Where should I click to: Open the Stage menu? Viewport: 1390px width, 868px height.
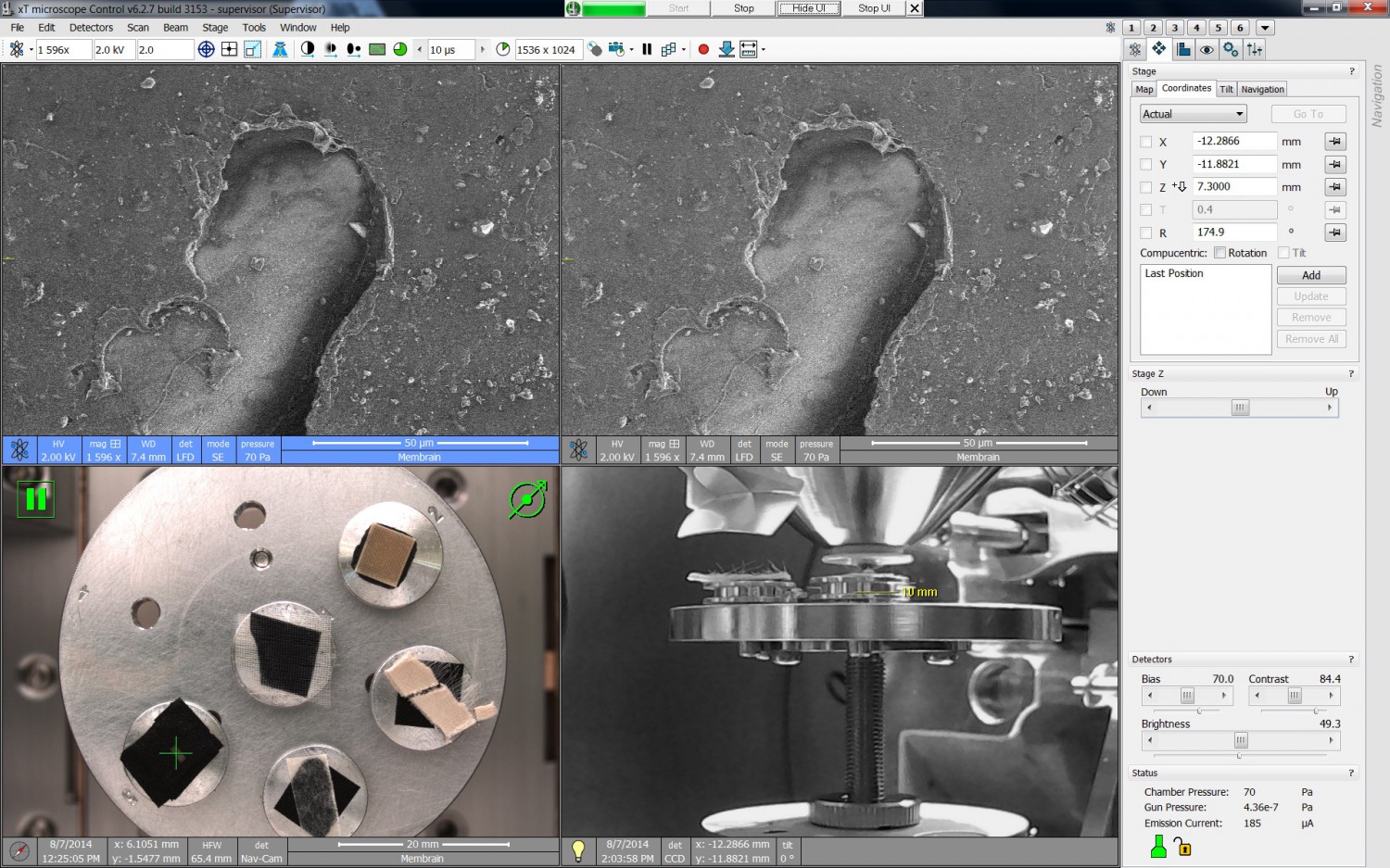[x=215, y=28]
